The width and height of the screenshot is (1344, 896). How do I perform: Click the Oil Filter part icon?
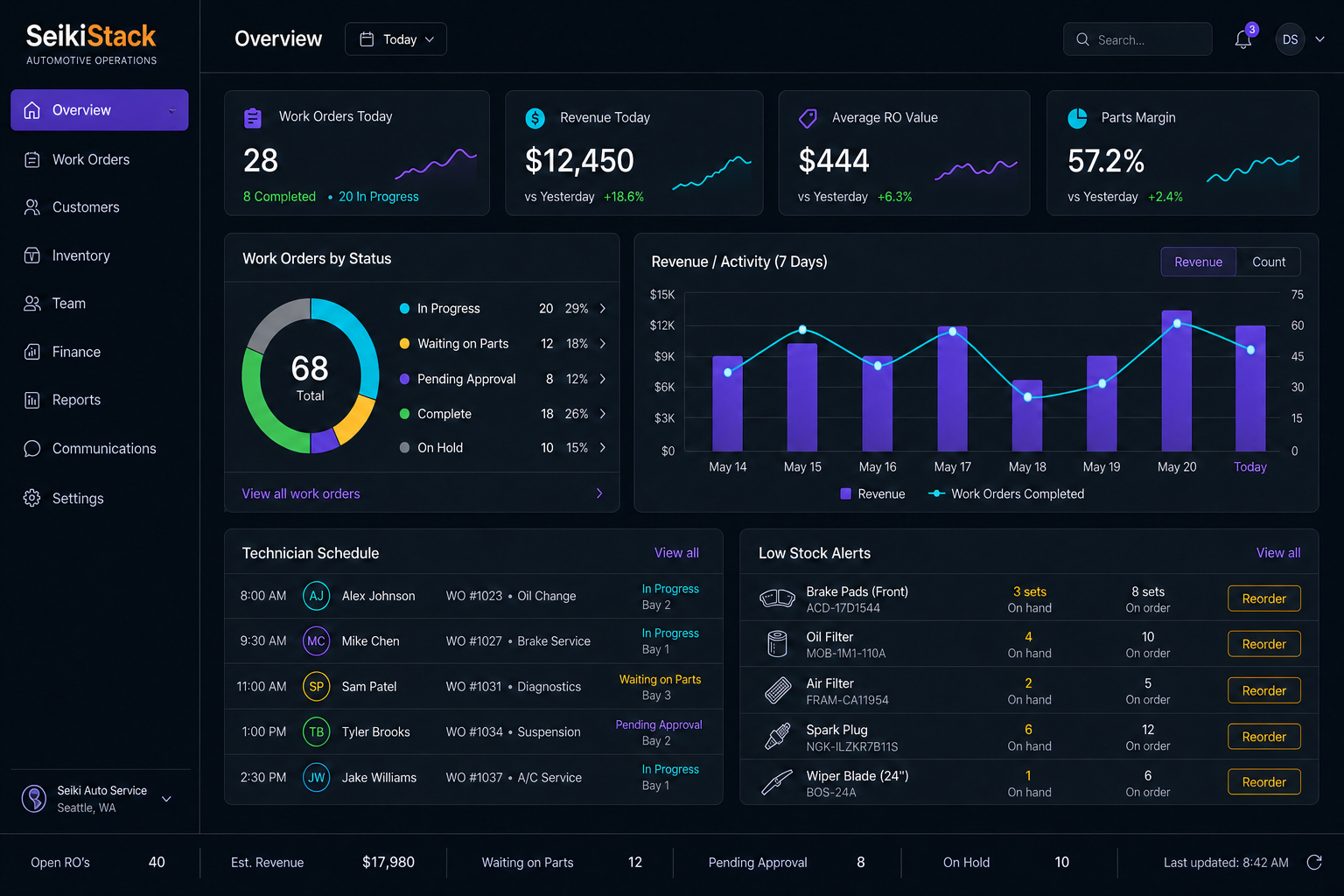(x=777, y=644)
